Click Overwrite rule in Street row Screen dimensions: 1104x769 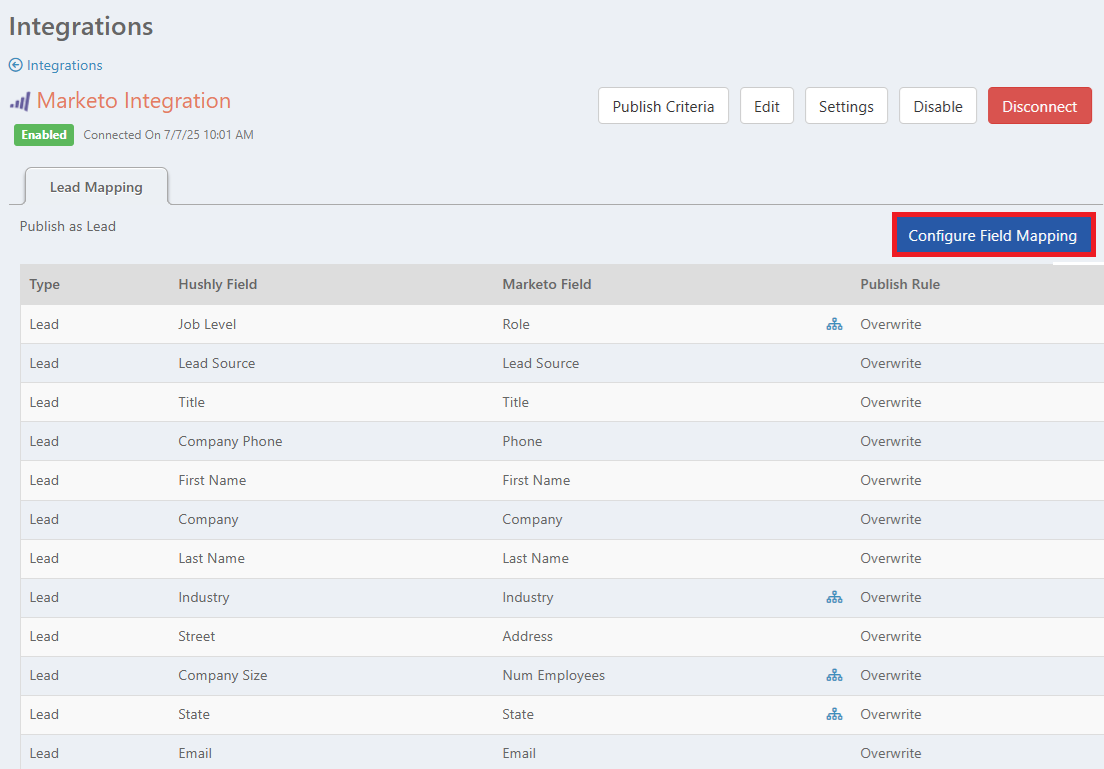click(x=891, y=637)
